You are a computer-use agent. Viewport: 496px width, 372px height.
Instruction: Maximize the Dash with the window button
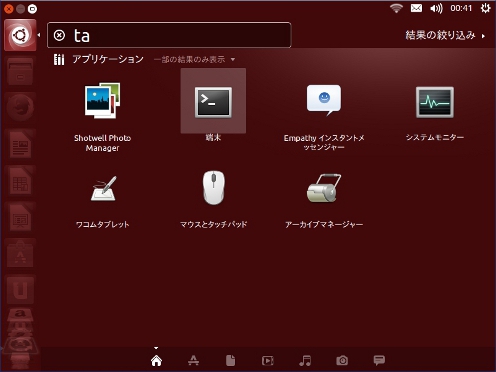click(x=32, y=9)
